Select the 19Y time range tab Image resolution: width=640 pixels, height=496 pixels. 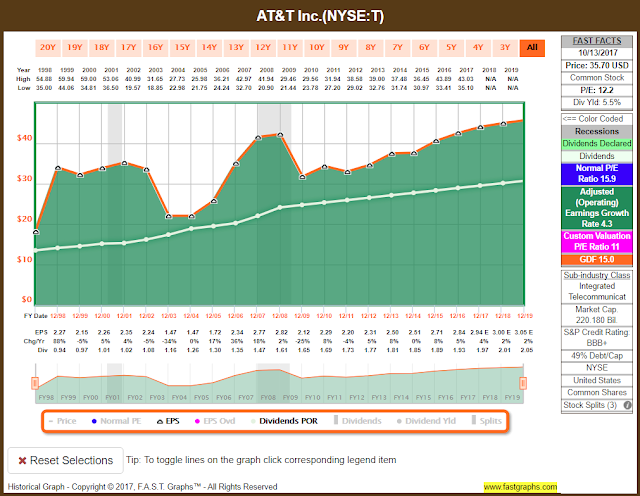click(75, 47)
